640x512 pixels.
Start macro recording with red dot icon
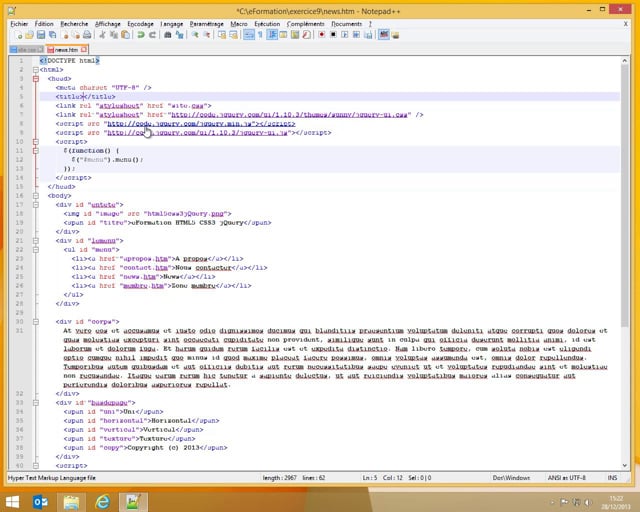click(322, 35)
